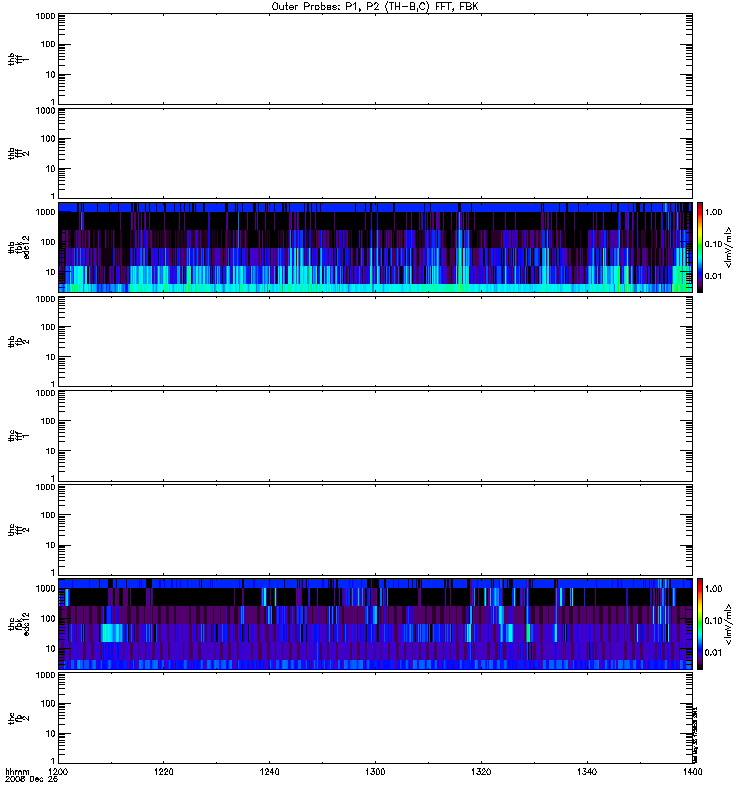This screenshot has width=750, height=800.
Task: Click the 'thc ffp 2' panel axis title
Action: pyautogui.click(x=18, y=718)
